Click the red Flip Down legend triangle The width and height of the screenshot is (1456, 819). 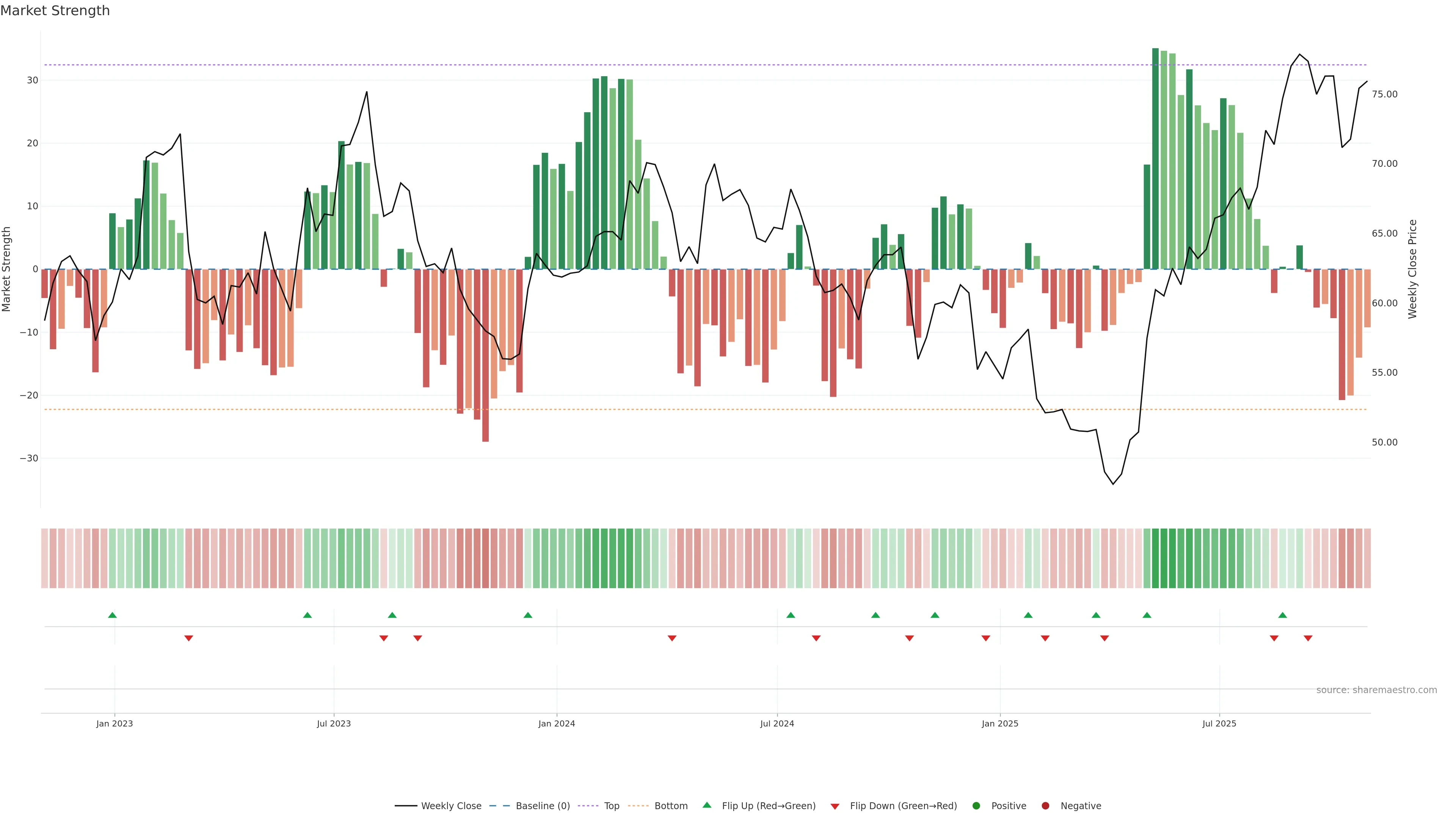(835, 806)
